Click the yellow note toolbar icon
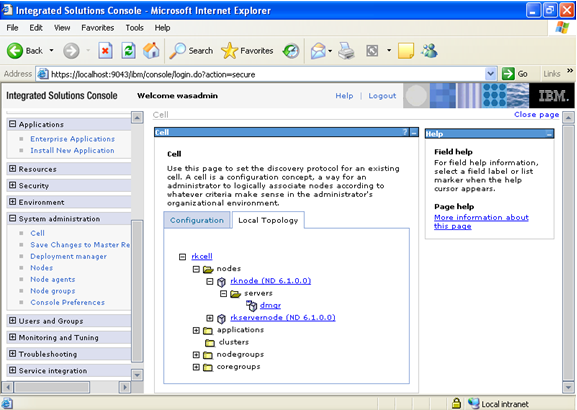 [x=406, y=50]
